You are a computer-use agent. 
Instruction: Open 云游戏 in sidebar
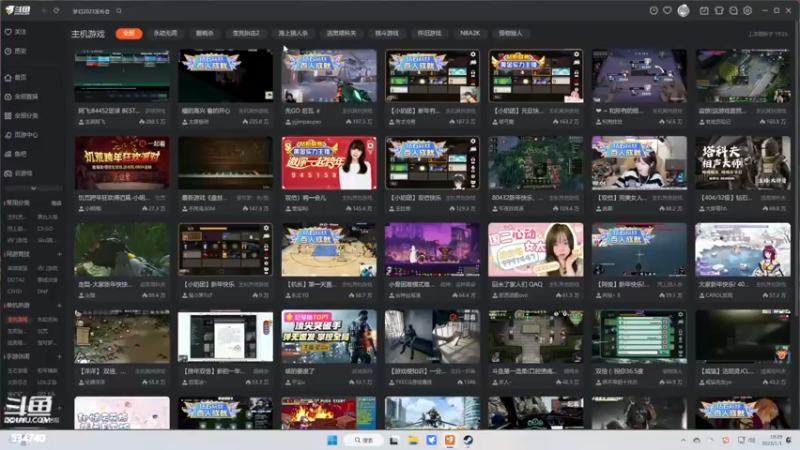click(x=19, y=173)
